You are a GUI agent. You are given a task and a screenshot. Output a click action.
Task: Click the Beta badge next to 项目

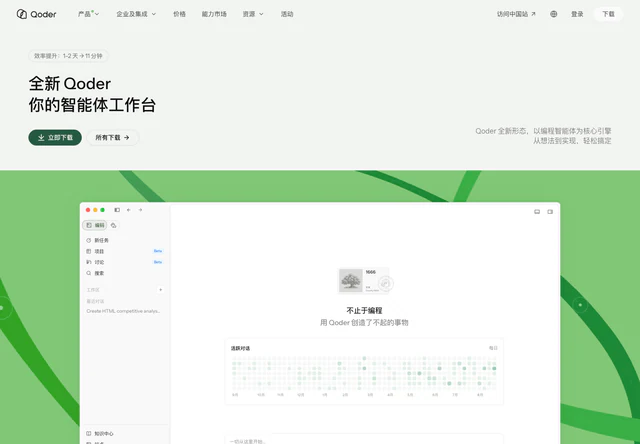pos(158,251)
